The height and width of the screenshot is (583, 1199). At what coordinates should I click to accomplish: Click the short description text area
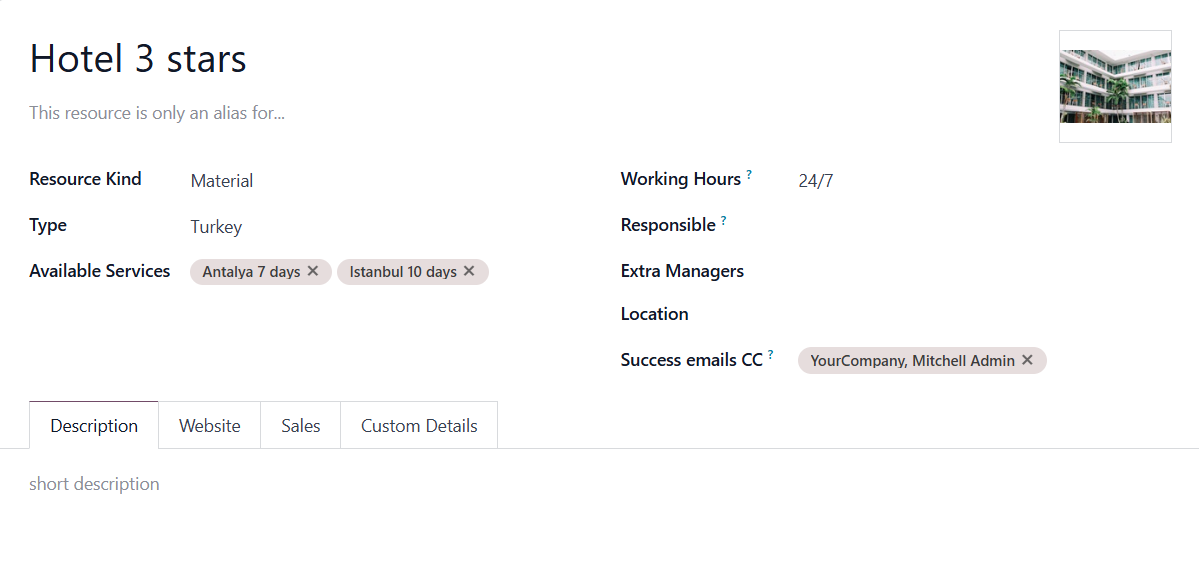pyautogui.click(x=600, y=484)
